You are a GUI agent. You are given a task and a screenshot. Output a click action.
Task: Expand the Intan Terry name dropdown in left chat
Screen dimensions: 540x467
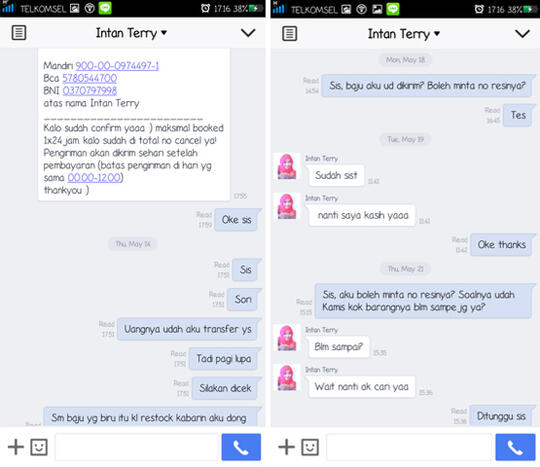(131, 33)
